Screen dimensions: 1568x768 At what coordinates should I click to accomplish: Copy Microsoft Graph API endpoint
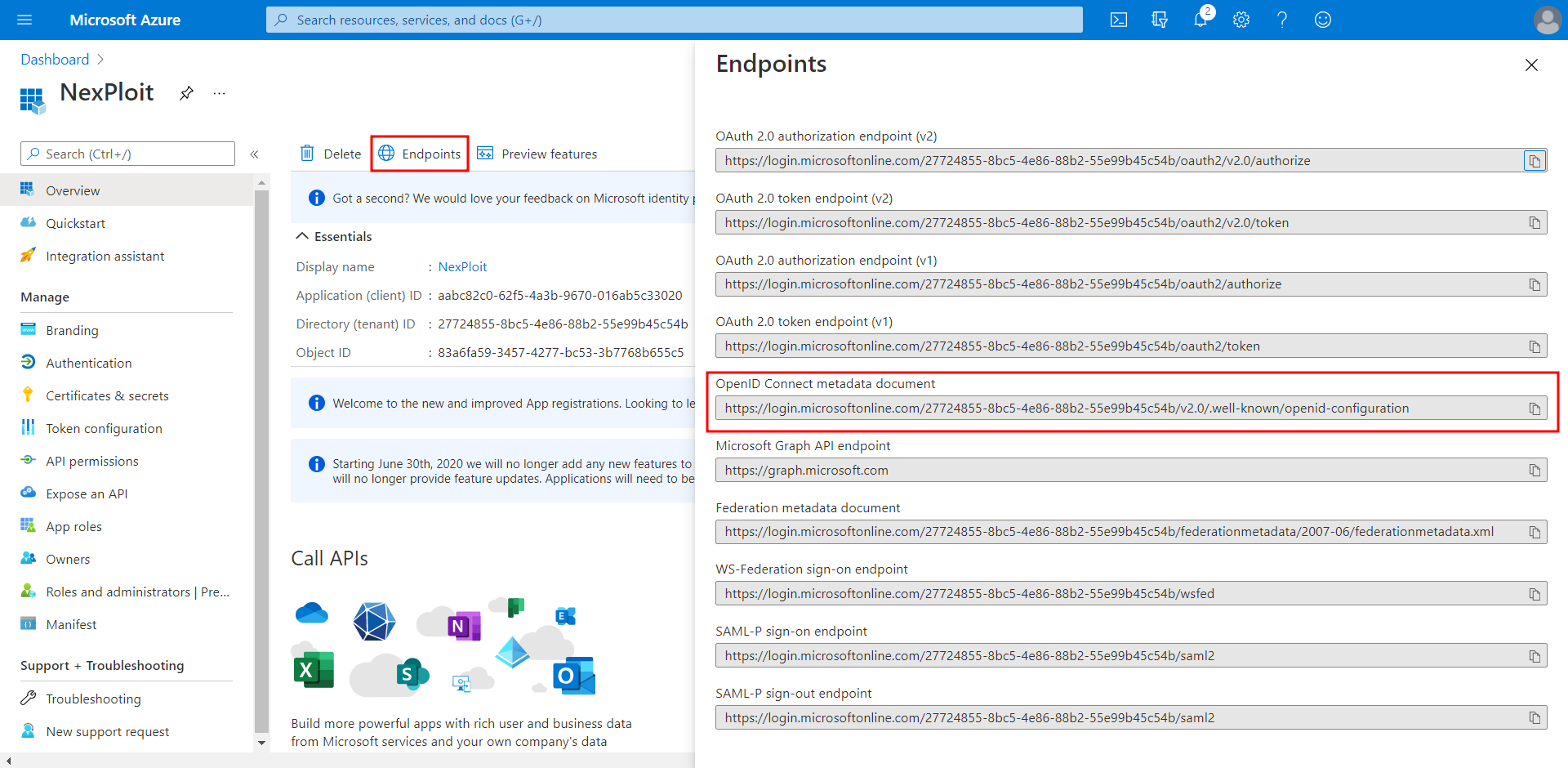(1535, 471)
